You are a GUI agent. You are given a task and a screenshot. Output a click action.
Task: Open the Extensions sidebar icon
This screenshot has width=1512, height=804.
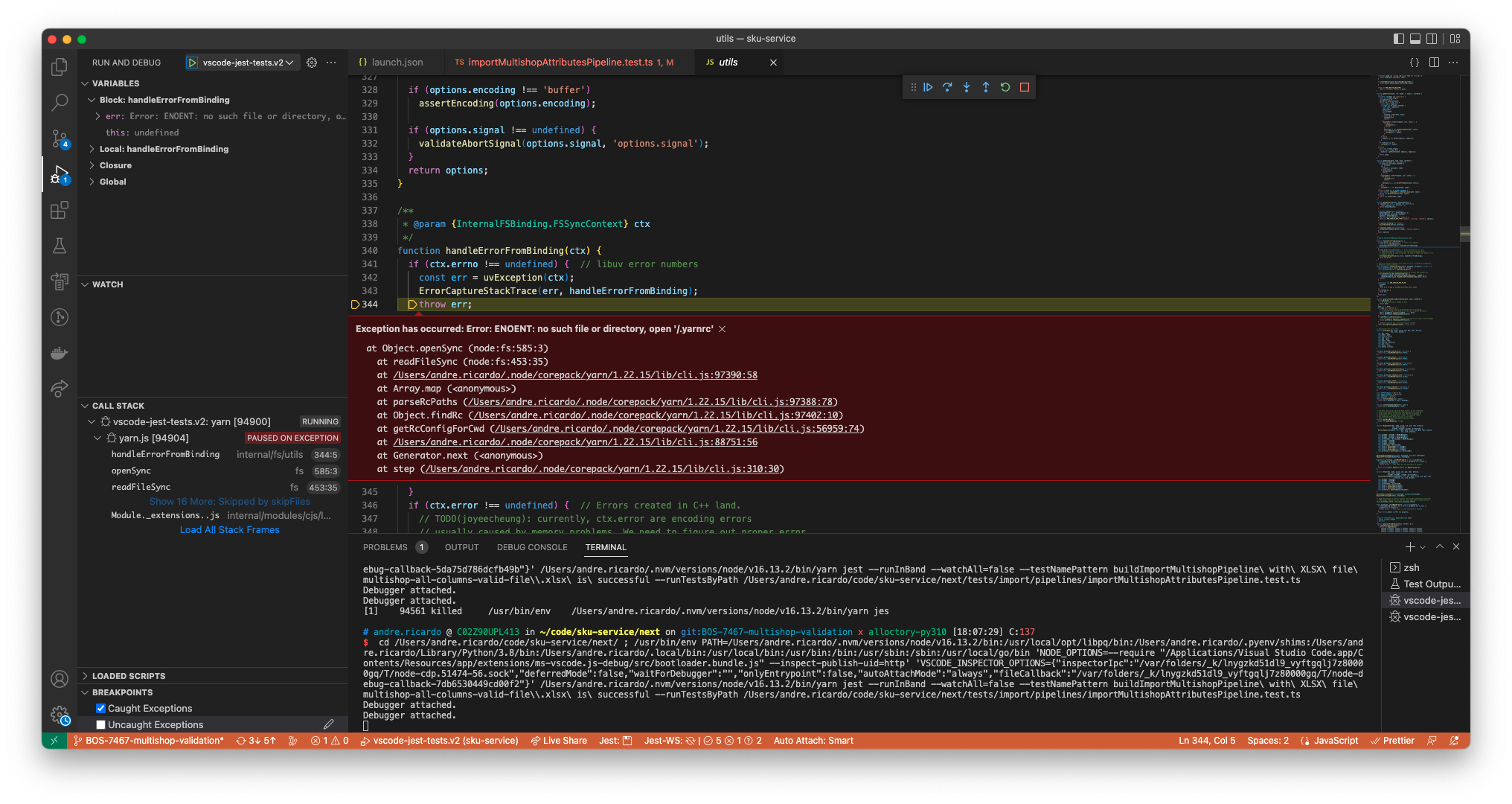point(60,211)
